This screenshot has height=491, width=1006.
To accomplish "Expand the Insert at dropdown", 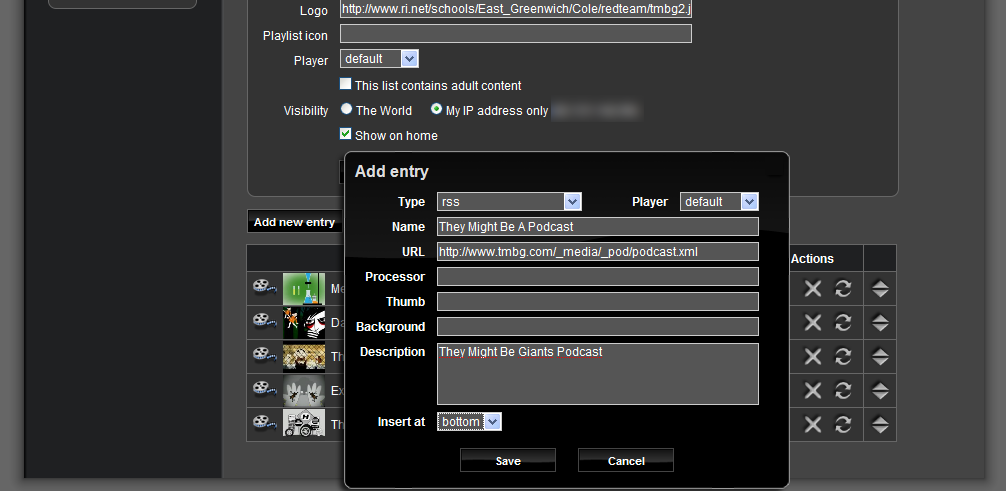I will coord(469,422).
